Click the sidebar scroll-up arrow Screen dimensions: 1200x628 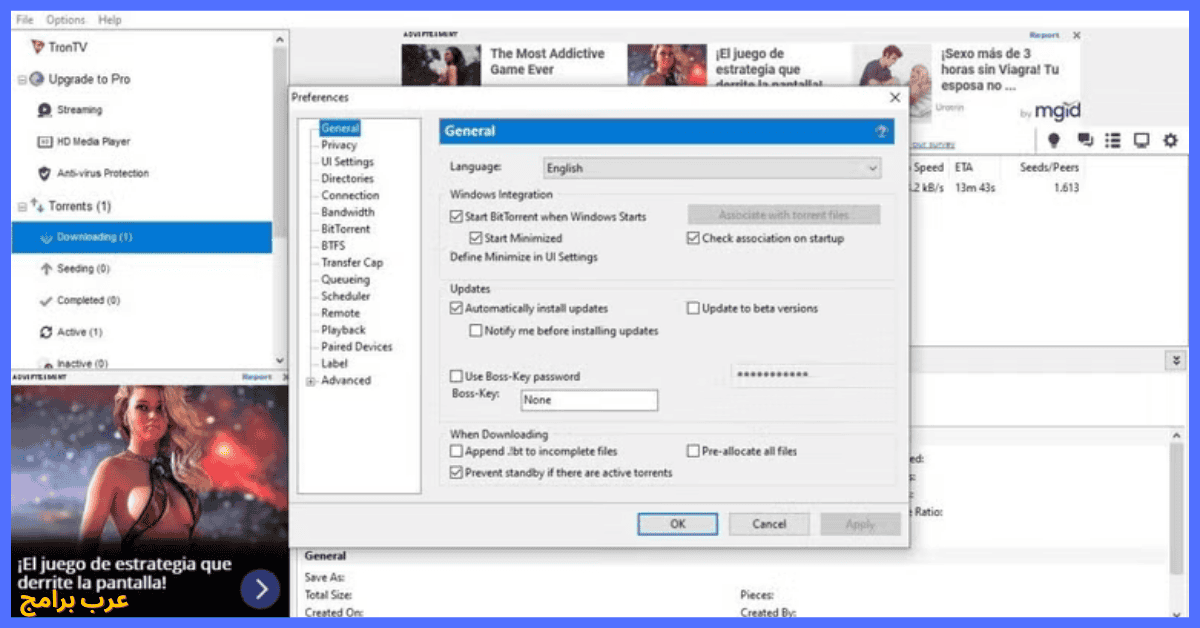(280, 39)
